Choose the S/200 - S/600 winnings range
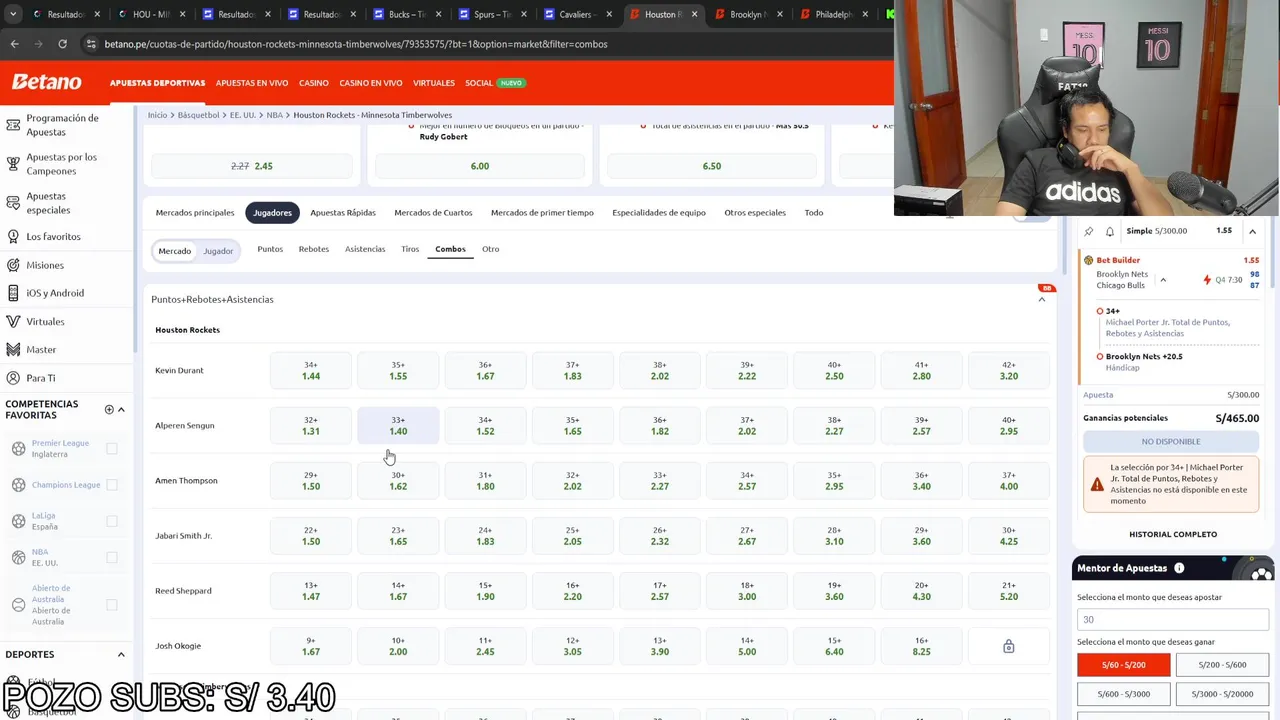 (x=1222, y=665)
